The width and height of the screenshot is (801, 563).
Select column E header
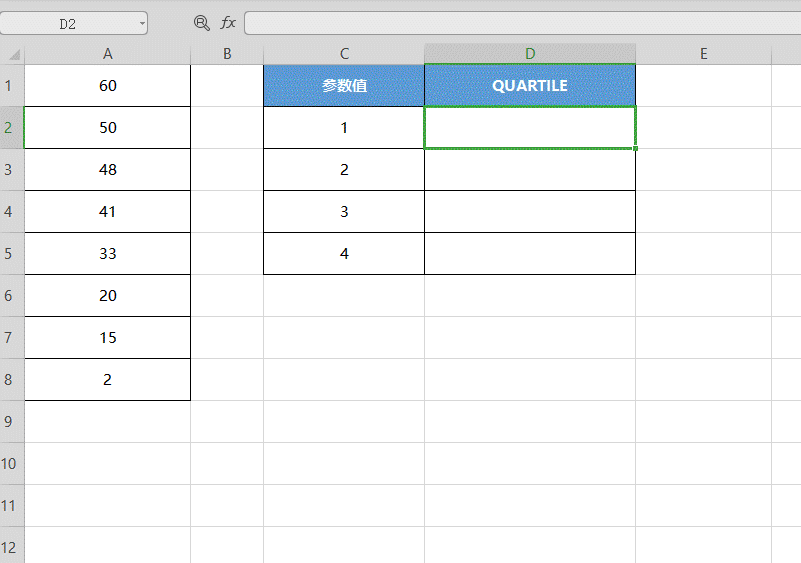click(703, 54)
